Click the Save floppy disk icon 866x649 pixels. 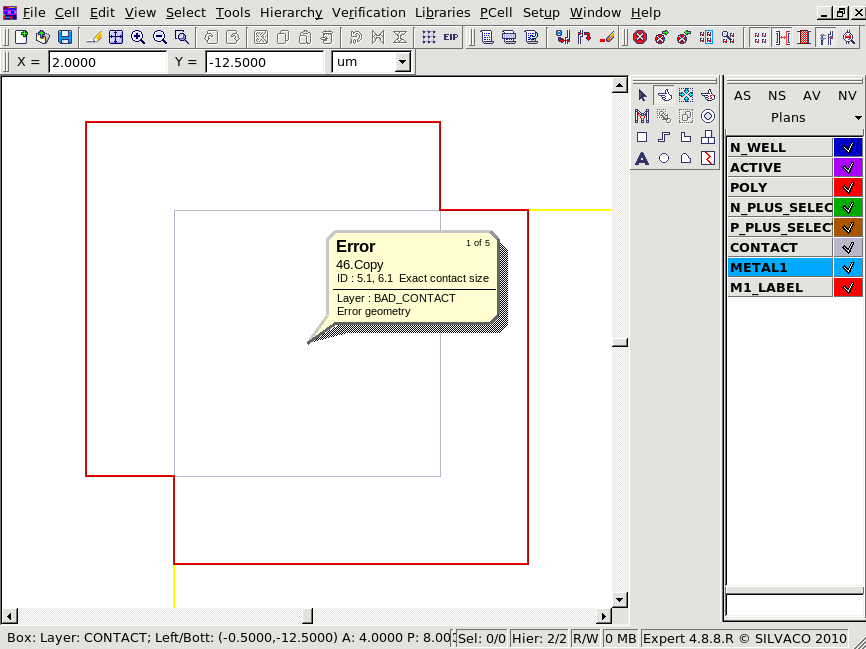65,37
